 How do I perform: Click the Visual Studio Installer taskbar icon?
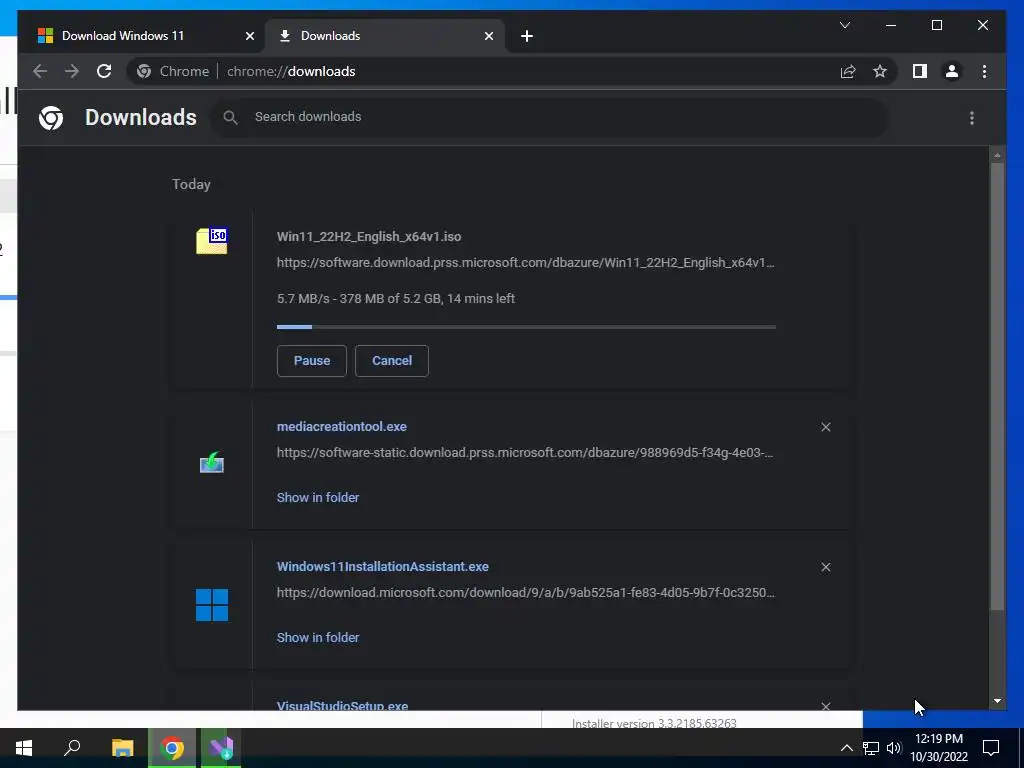pos(221,748)
